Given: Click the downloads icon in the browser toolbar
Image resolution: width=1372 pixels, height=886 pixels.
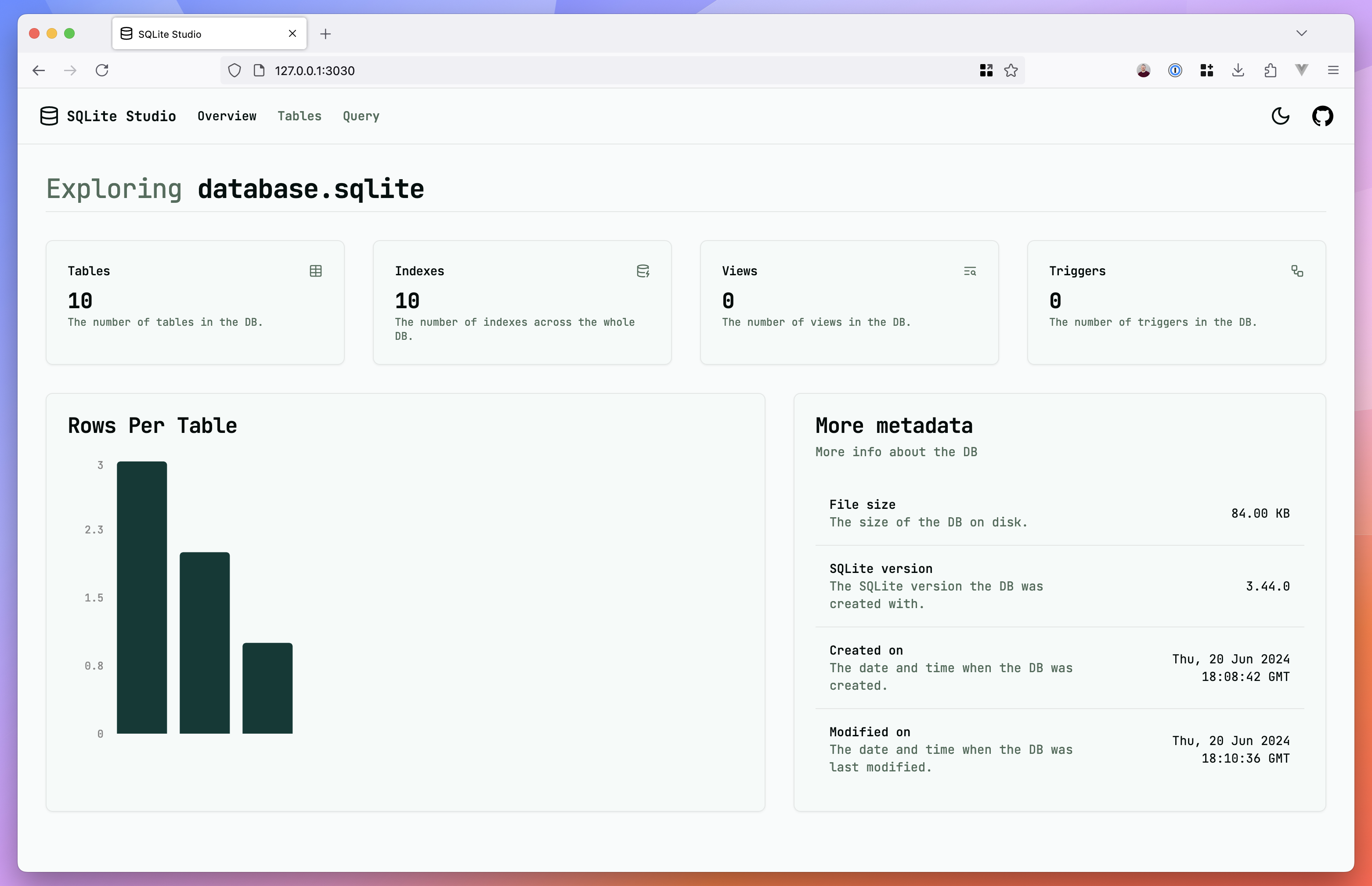Looking at the screenshot, I should (x=1238, y=70).
